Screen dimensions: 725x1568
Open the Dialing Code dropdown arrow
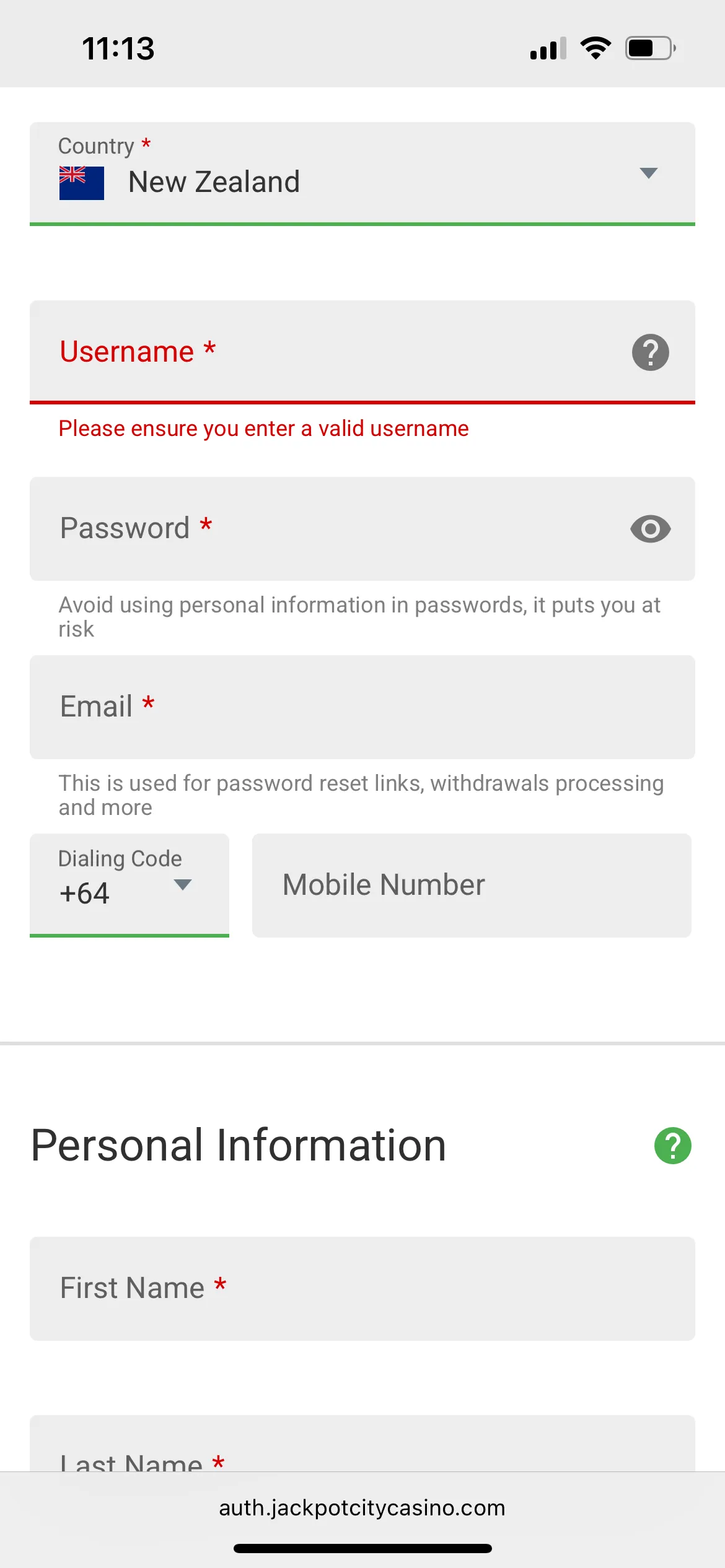coord(182,884)
